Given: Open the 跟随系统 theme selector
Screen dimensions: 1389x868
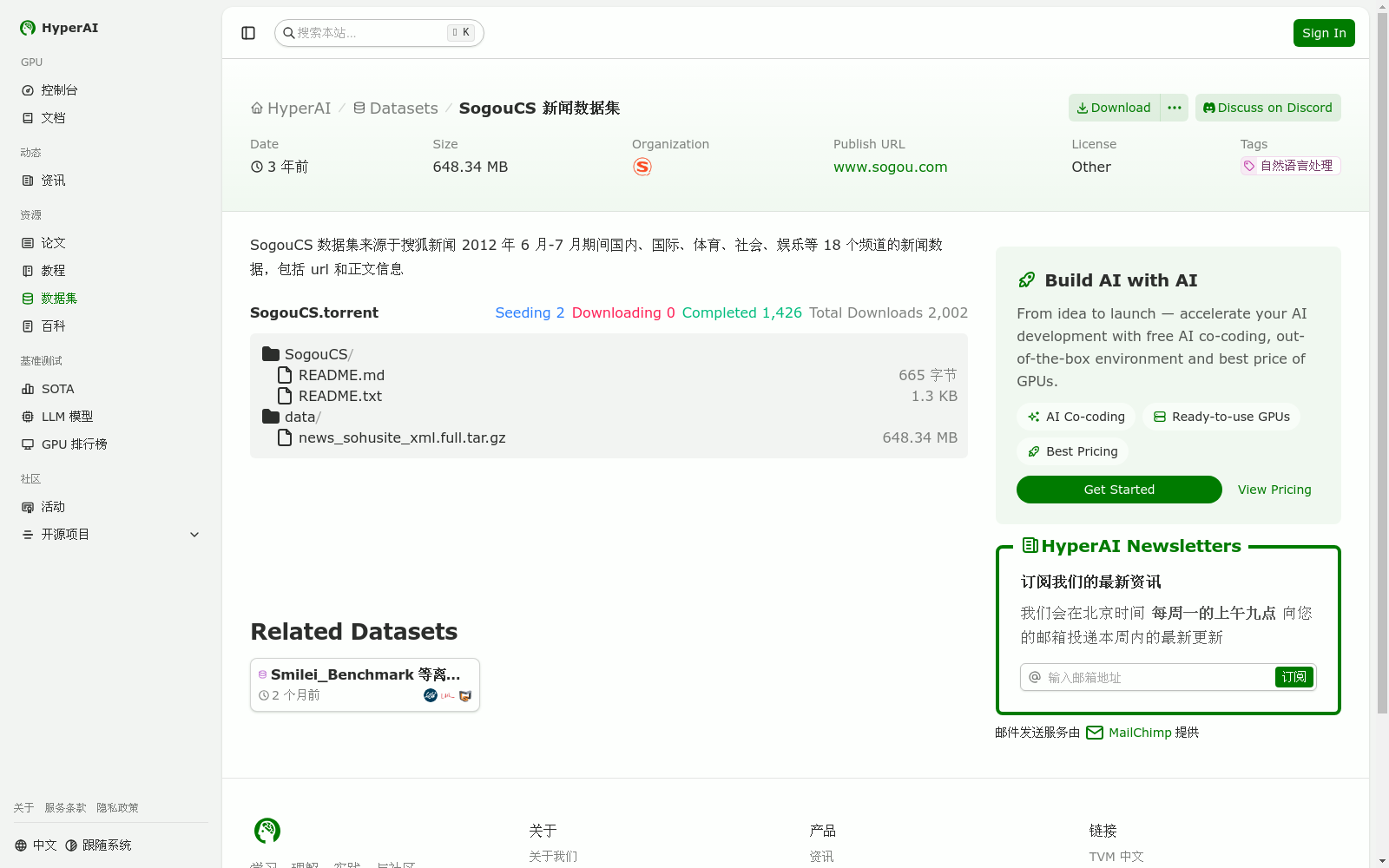Looking at the screenshot, I should (x=98, y=845).
